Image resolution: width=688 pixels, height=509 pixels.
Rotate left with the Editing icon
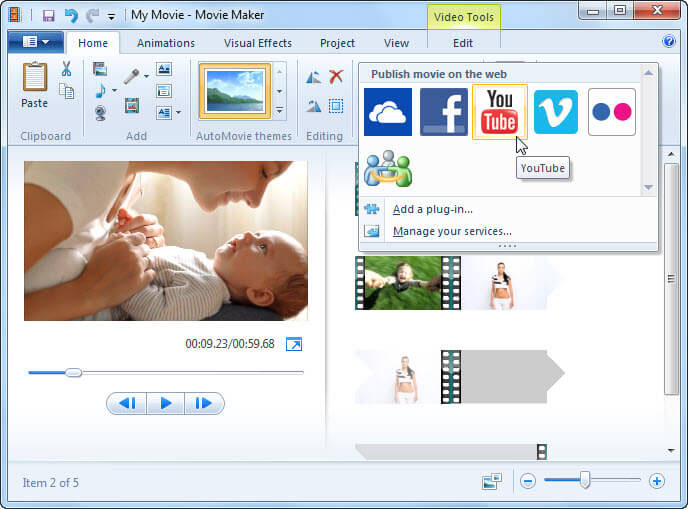[313, 77]
